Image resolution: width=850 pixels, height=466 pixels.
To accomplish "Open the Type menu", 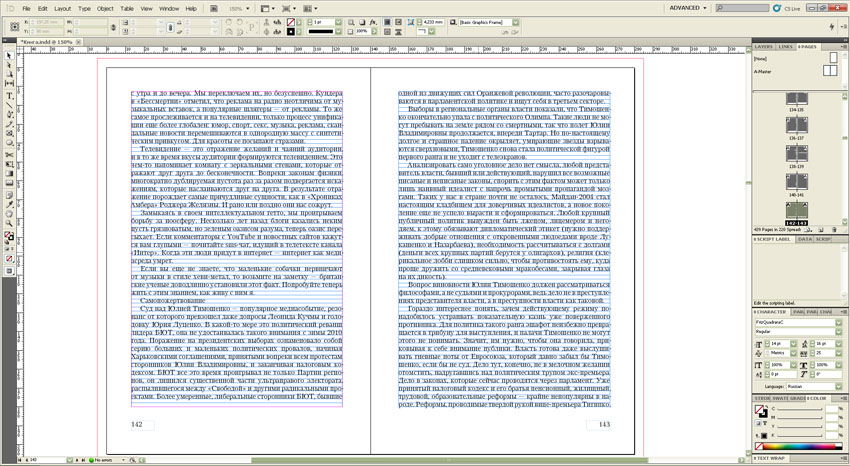I will (x=84, y=9).
